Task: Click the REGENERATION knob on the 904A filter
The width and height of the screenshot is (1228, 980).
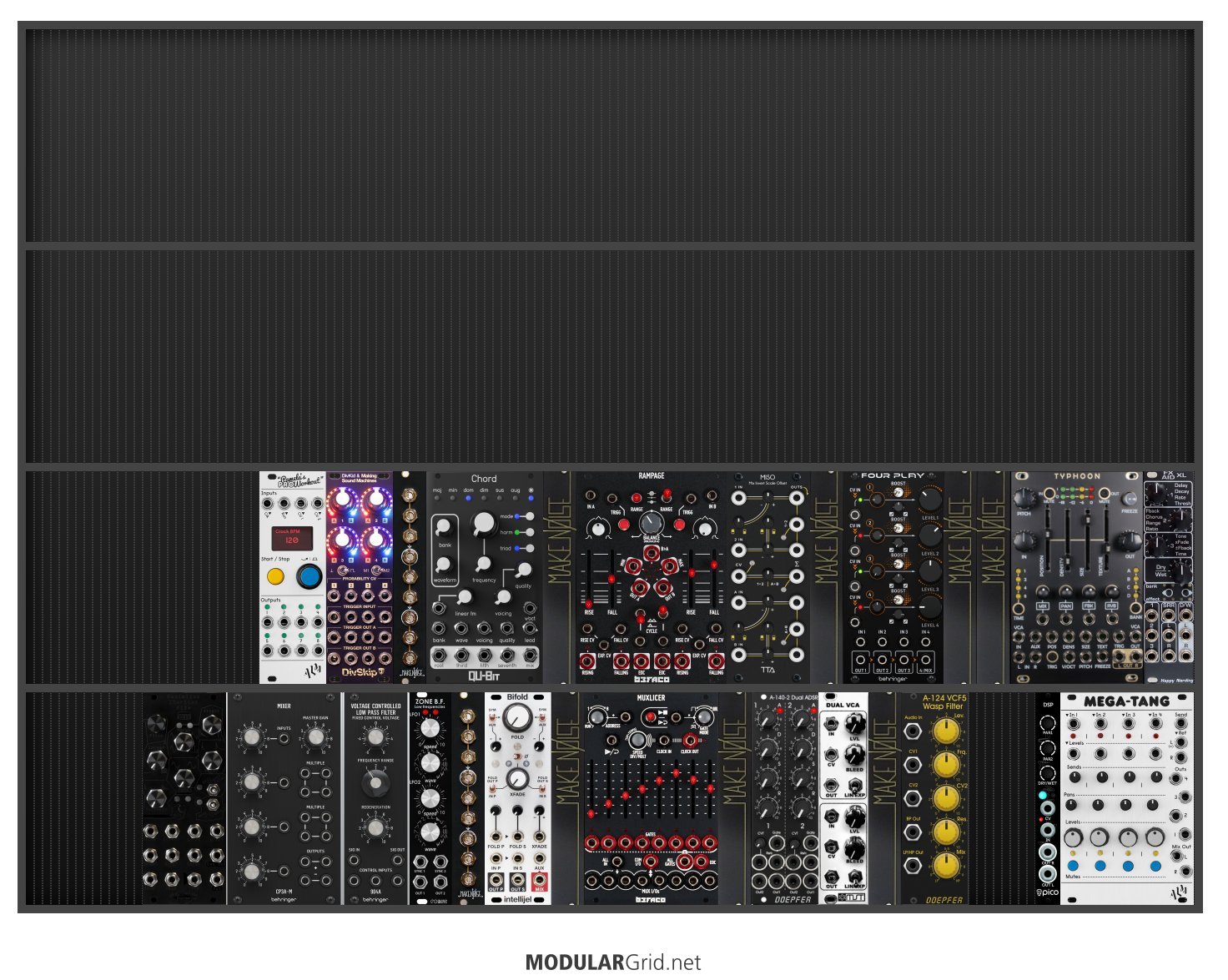Action: point(375,827)
